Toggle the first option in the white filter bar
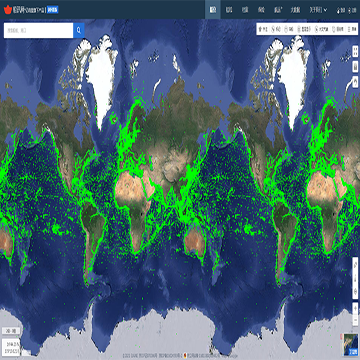 click(x=264, y=30)
